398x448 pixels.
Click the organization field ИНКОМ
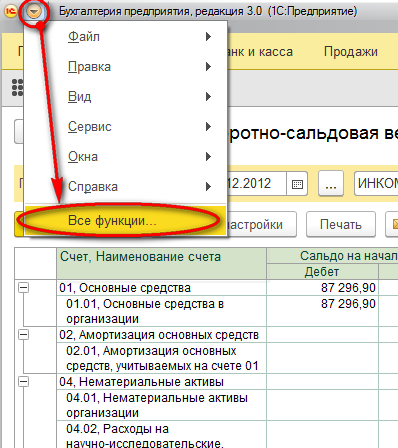(376, 183)
